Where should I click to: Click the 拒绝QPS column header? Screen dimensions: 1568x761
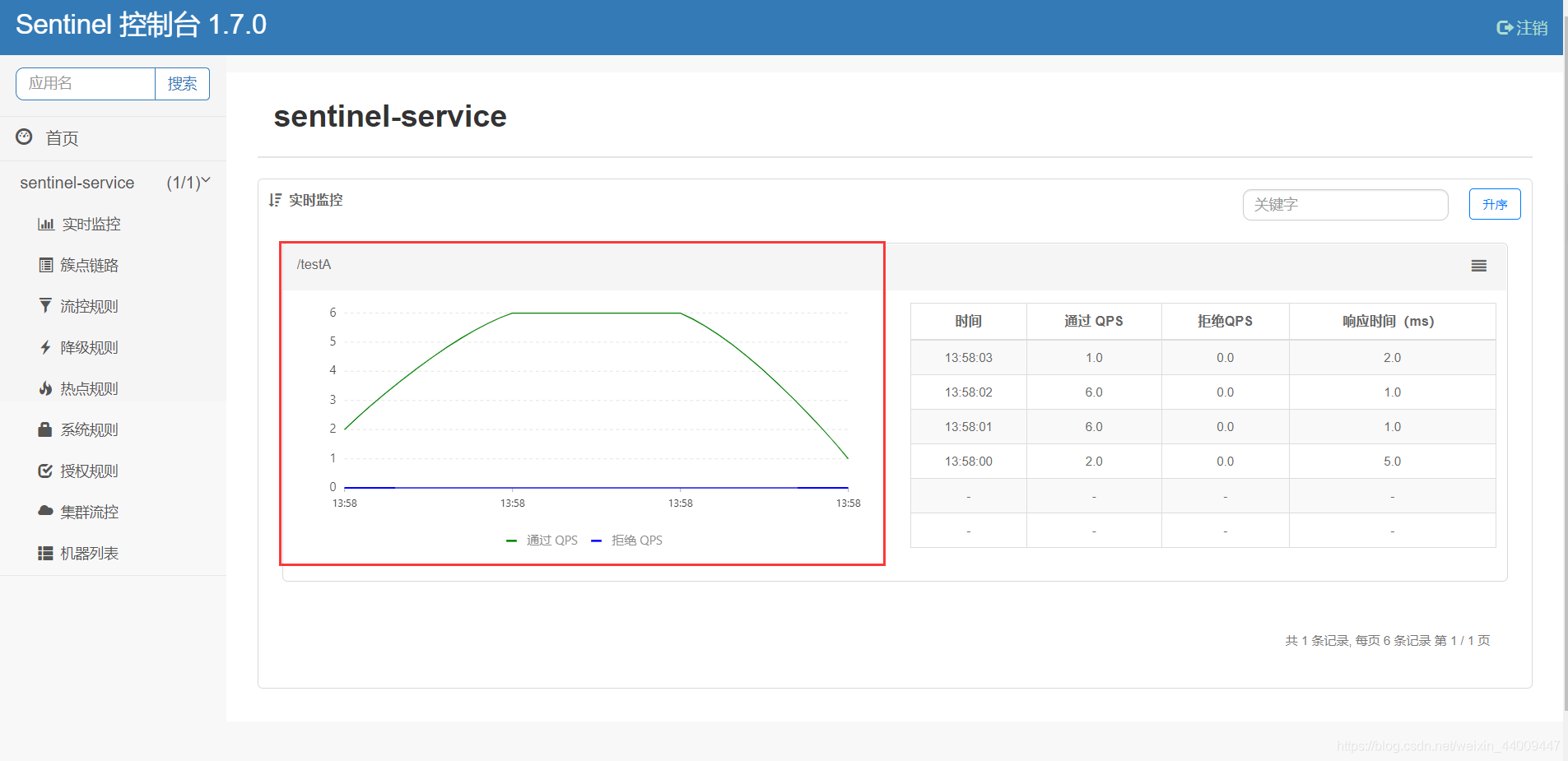tap(1225, 321)
